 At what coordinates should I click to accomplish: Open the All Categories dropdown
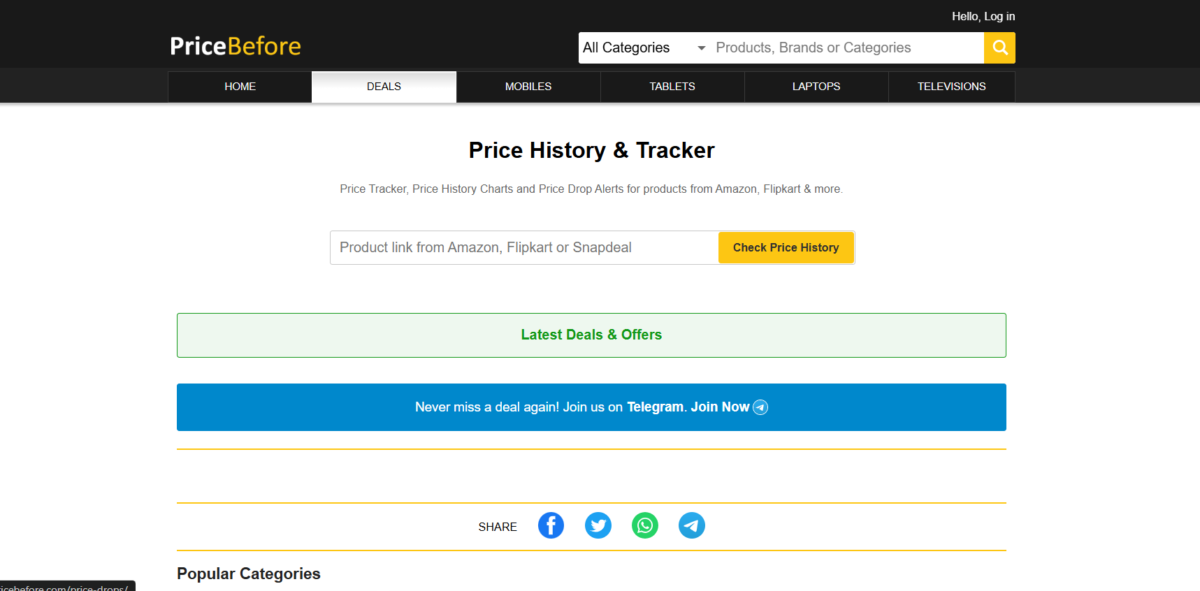[644, 47]
